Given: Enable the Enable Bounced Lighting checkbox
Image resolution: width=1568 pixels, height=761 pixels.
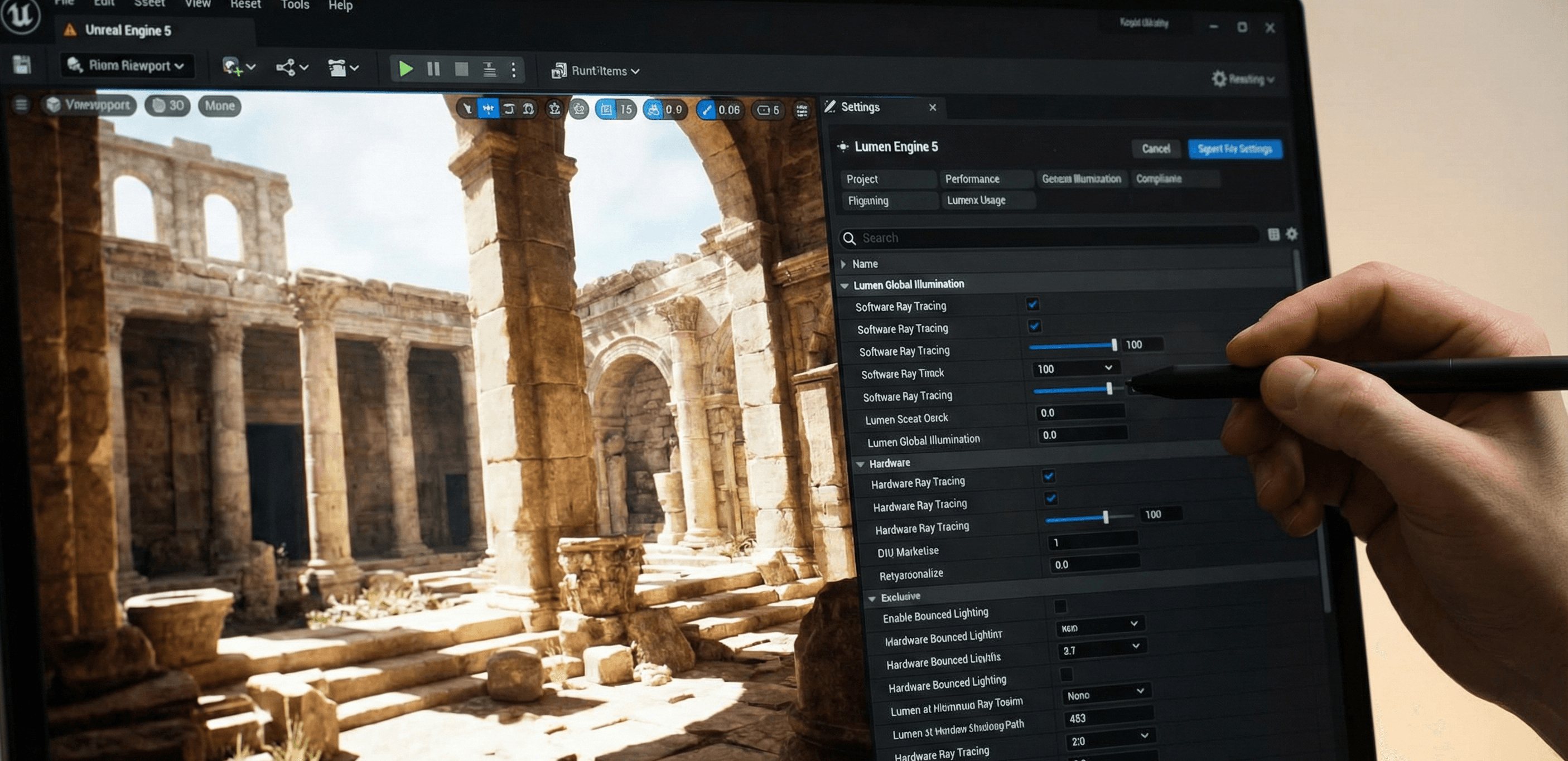Looking at the screenshot, I should (1060, 606).
